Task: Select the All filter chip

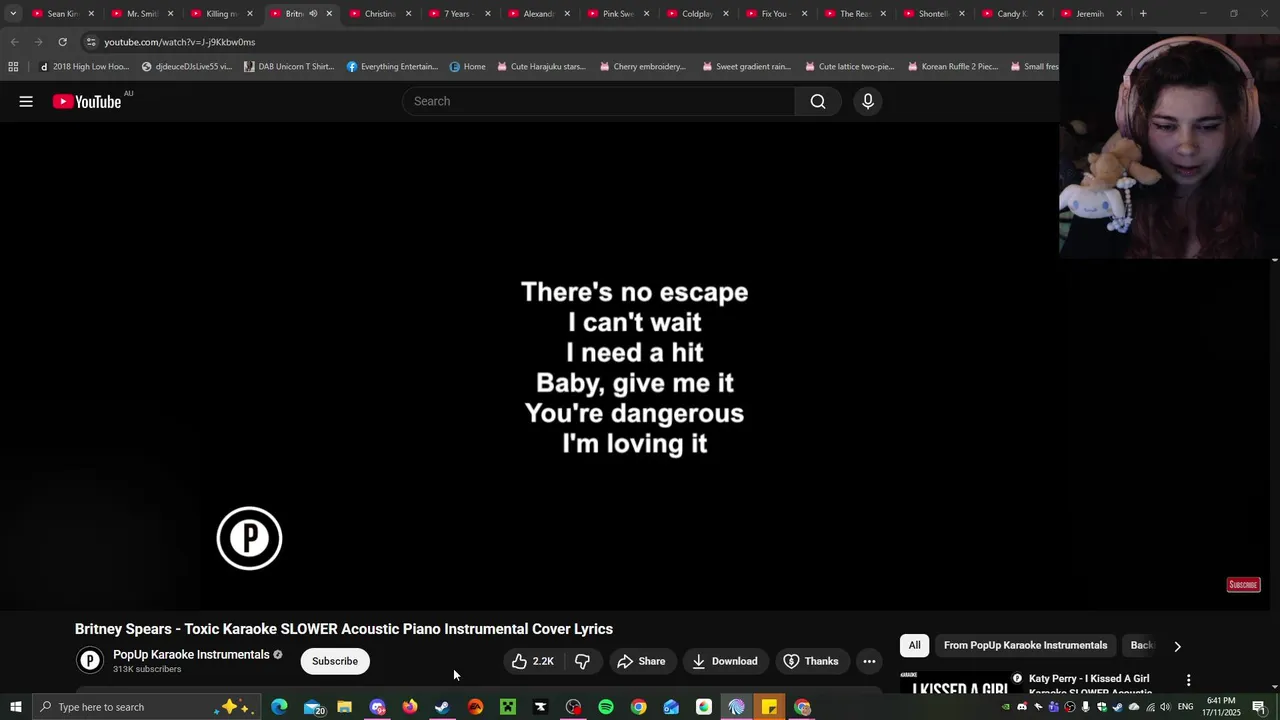Action: (914, 646)
